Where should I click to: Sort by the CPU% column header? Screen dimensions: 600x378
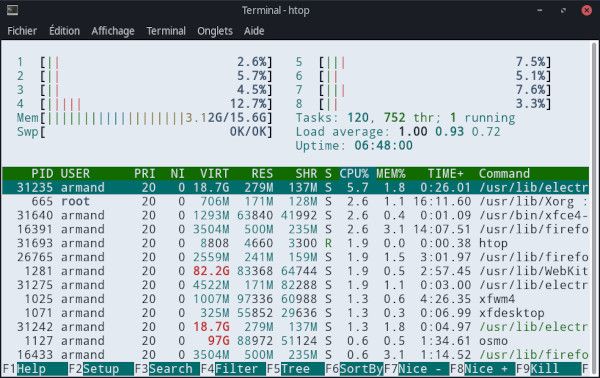click(354, 174)
